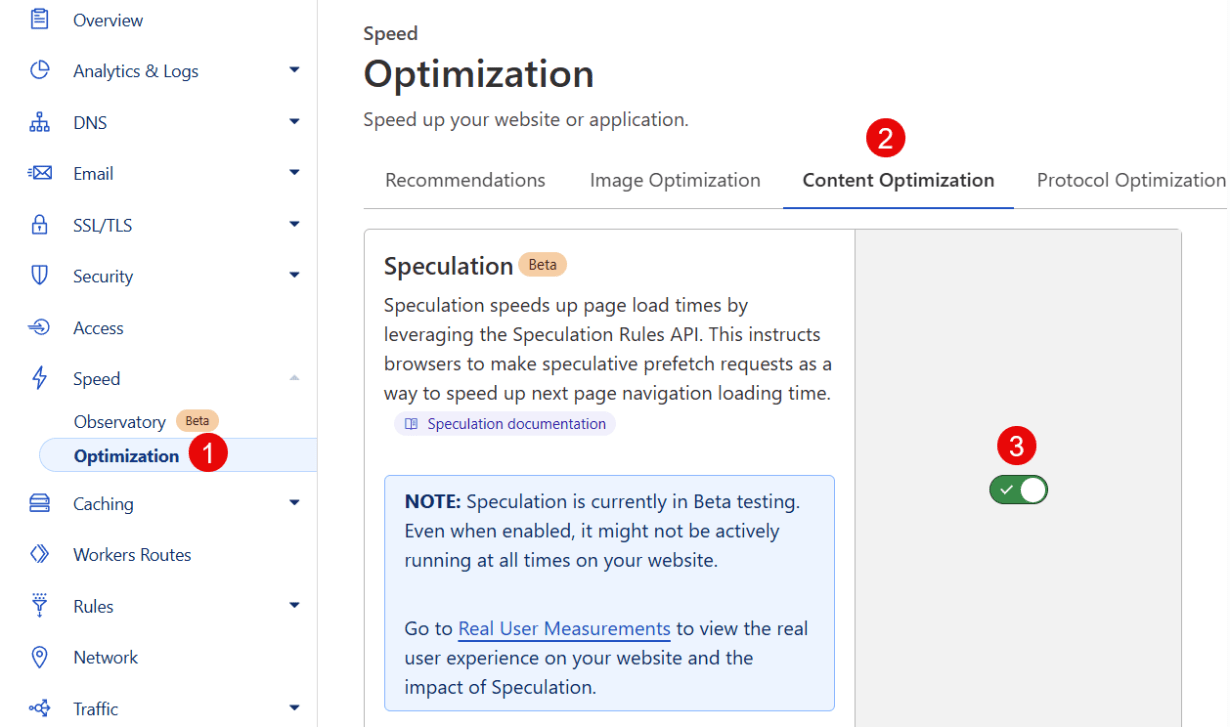1230x727 pixels.
Task: Switch to the Recommendations tab
Action: pyautogui.click(x=465, y=180)
